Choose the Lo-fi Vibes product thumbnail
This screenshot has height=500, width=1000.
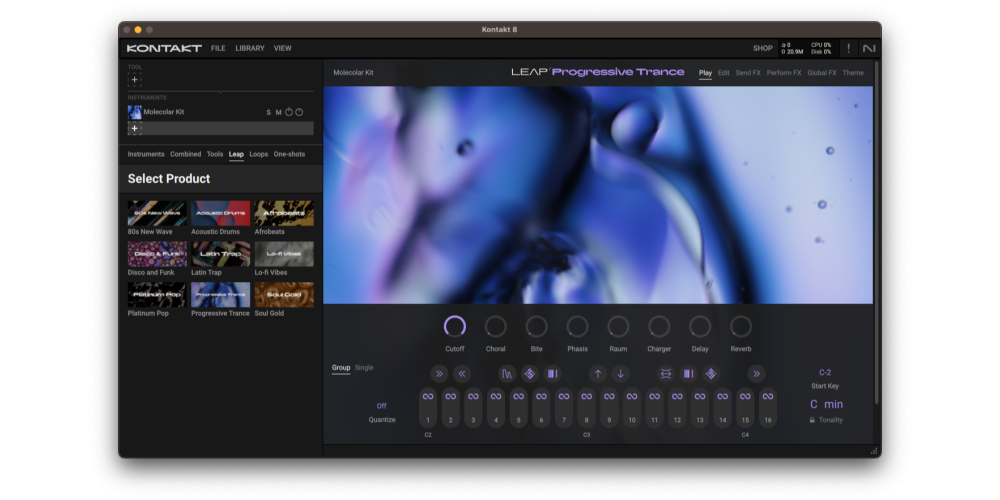pyautogui.click(x=284, y=254)
